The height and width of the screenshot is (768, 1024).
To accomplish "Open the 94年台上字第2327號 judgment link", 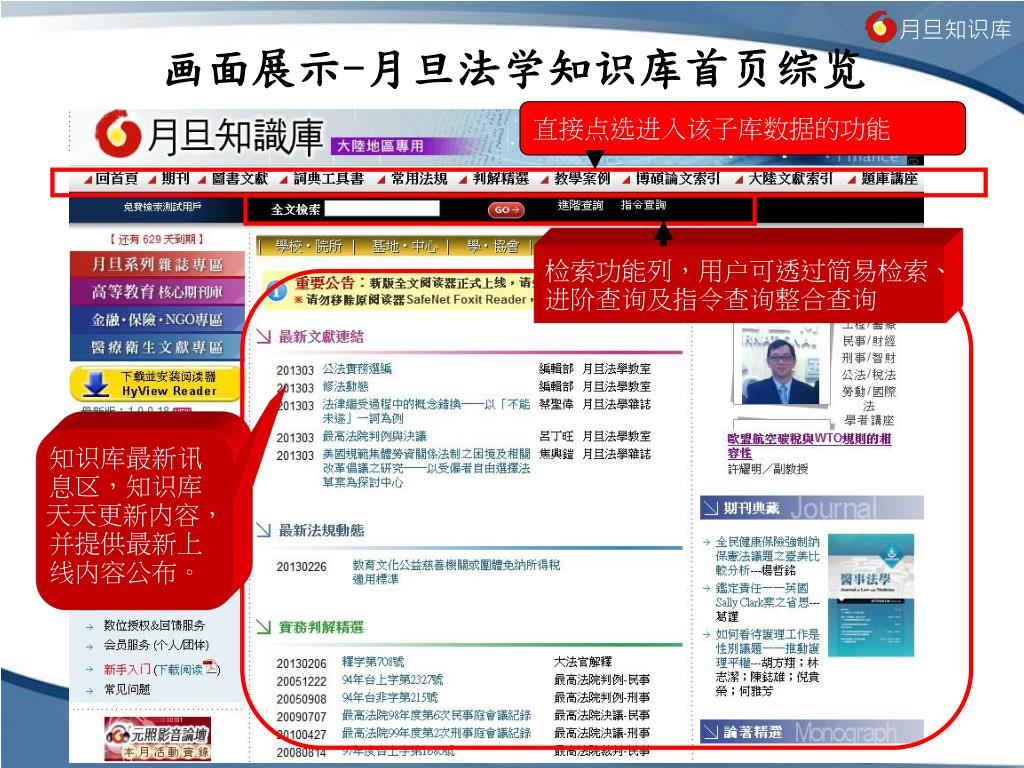I will click(x=392, y=680).
